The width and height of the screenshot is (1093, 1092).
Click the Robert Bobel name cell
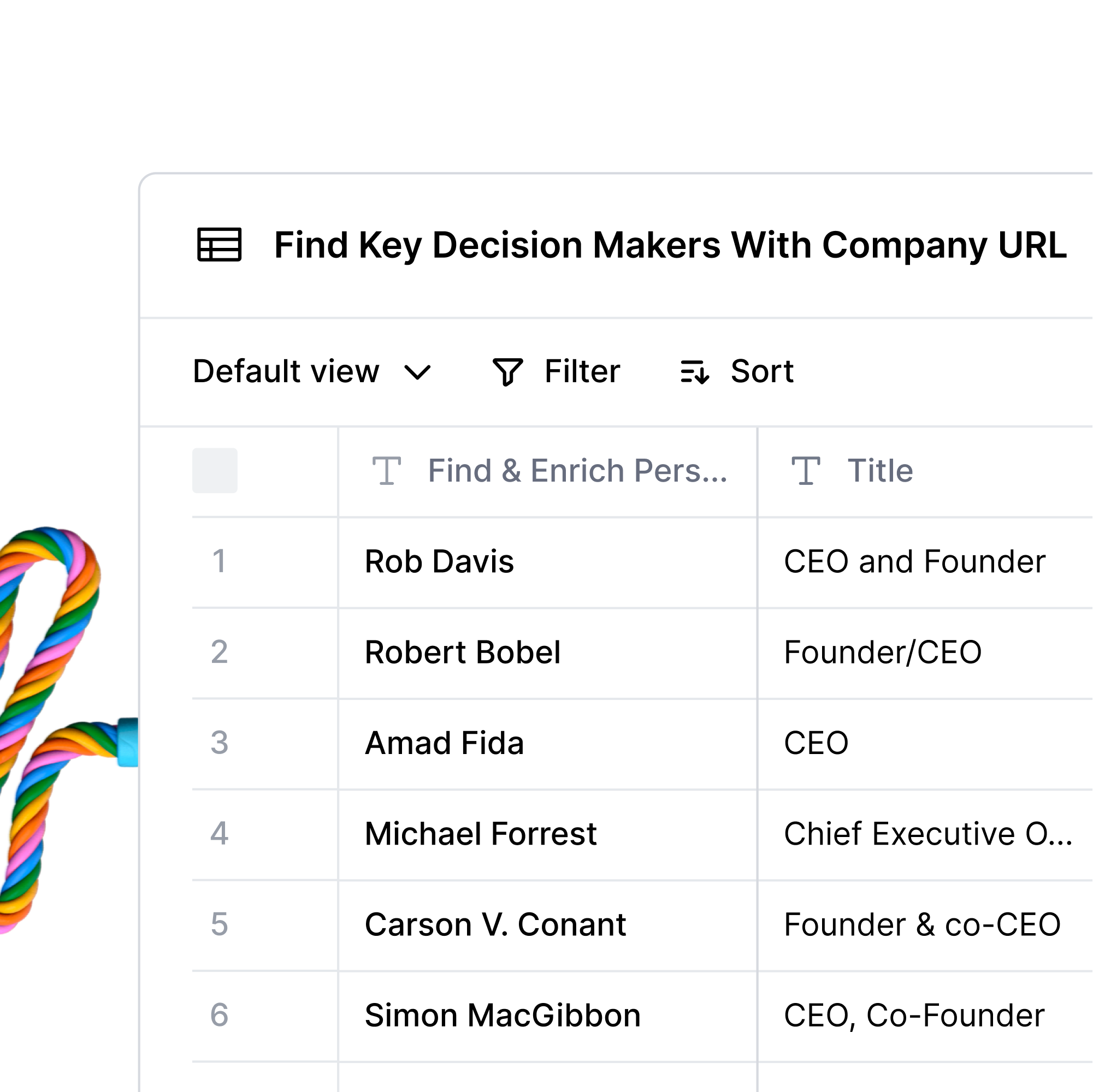(548, 653)
